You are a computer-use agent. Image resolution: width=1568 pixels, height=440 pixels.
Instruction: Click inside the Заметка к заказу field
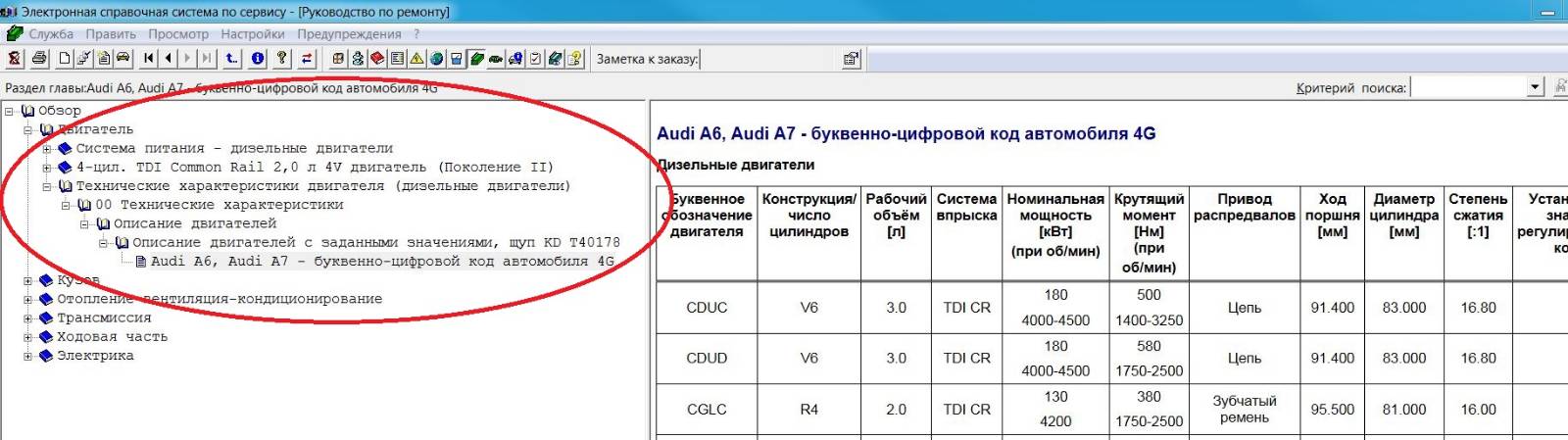coord(768,59)
